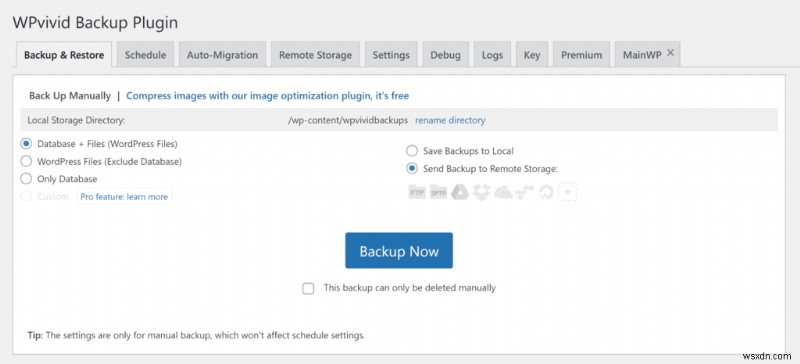The width and height of the screenshot is (800, 364).
Task: Switch to the Premium tab
Action: coord(582,55)
